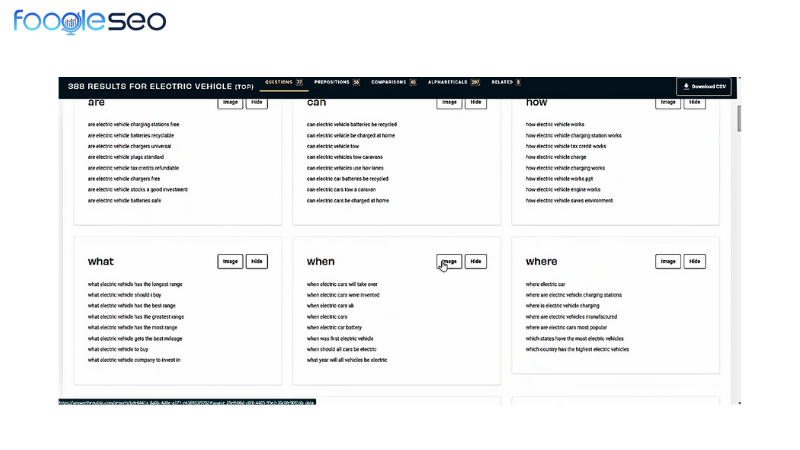Click Image button on 'are' card
This screenshot has height=450, width=800.
(x=230, y=102)
